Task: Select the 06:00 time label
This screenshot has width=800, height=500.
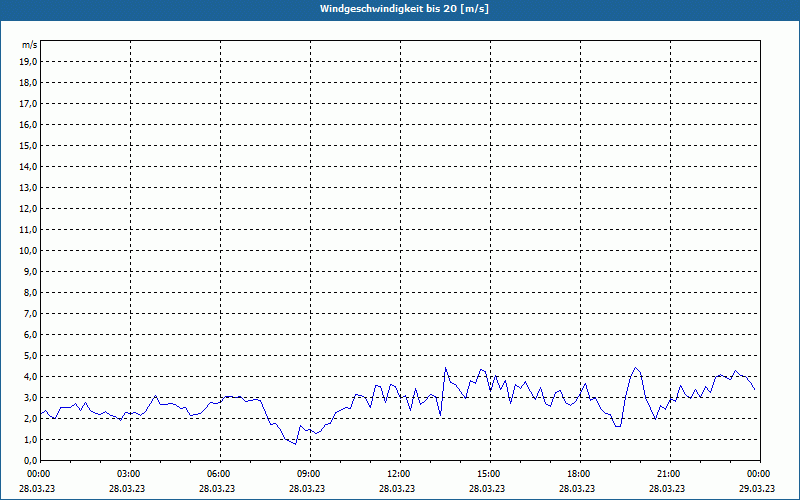Action: [220, 474]
